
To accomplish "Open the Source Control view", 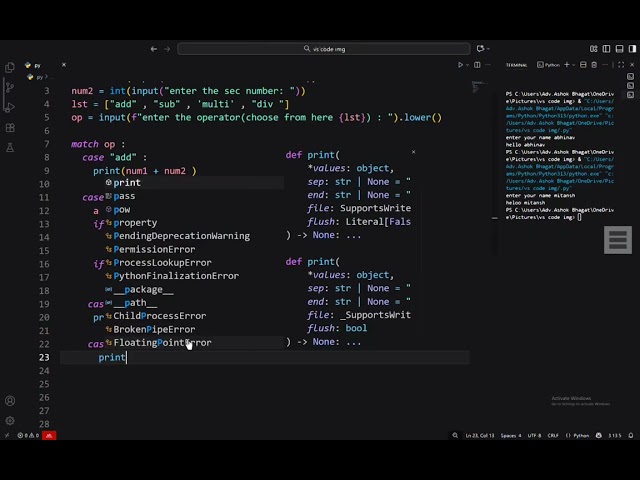I will [10, 87].
